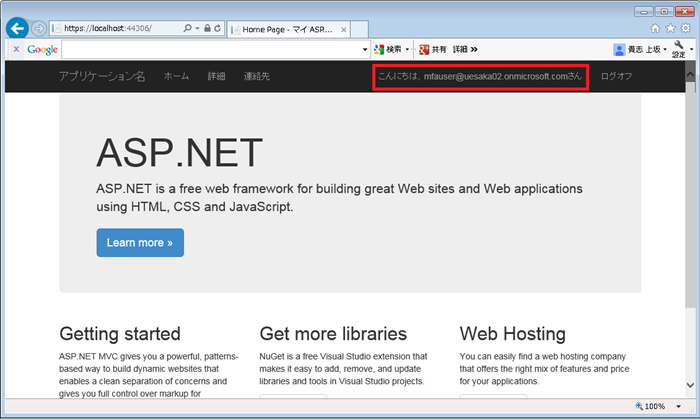Screen dimensions: 700x419
Task: Open 詳細 page in navigation bar
Action: pos(216,76)
